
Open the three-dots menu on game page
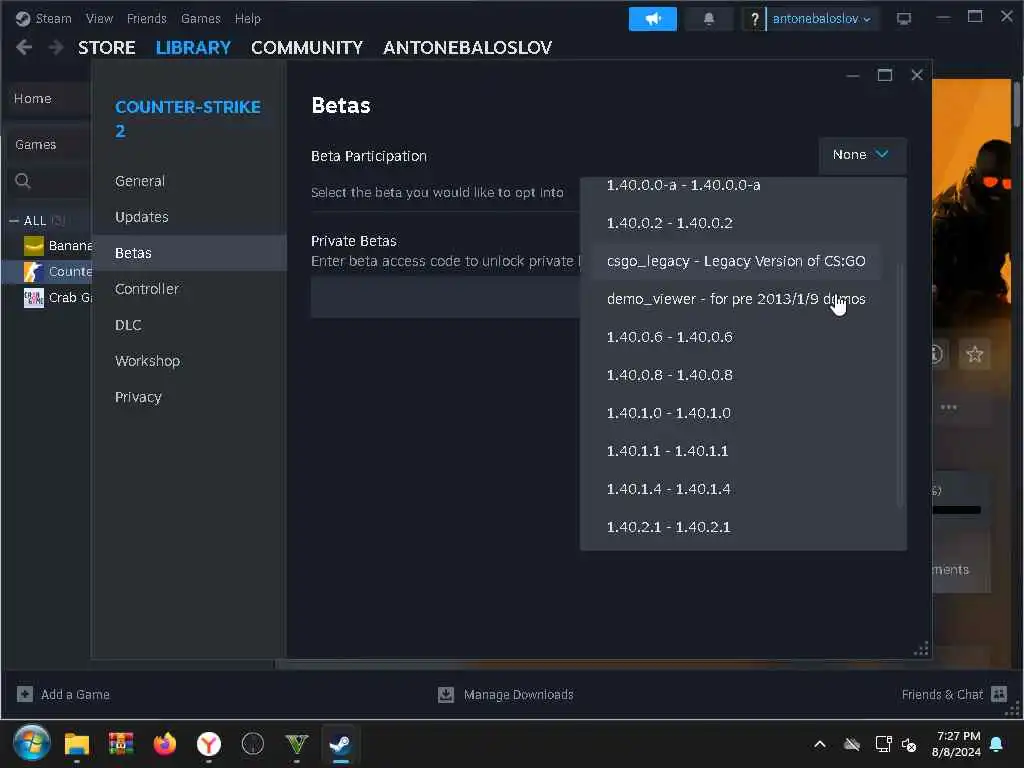[948, 407]
